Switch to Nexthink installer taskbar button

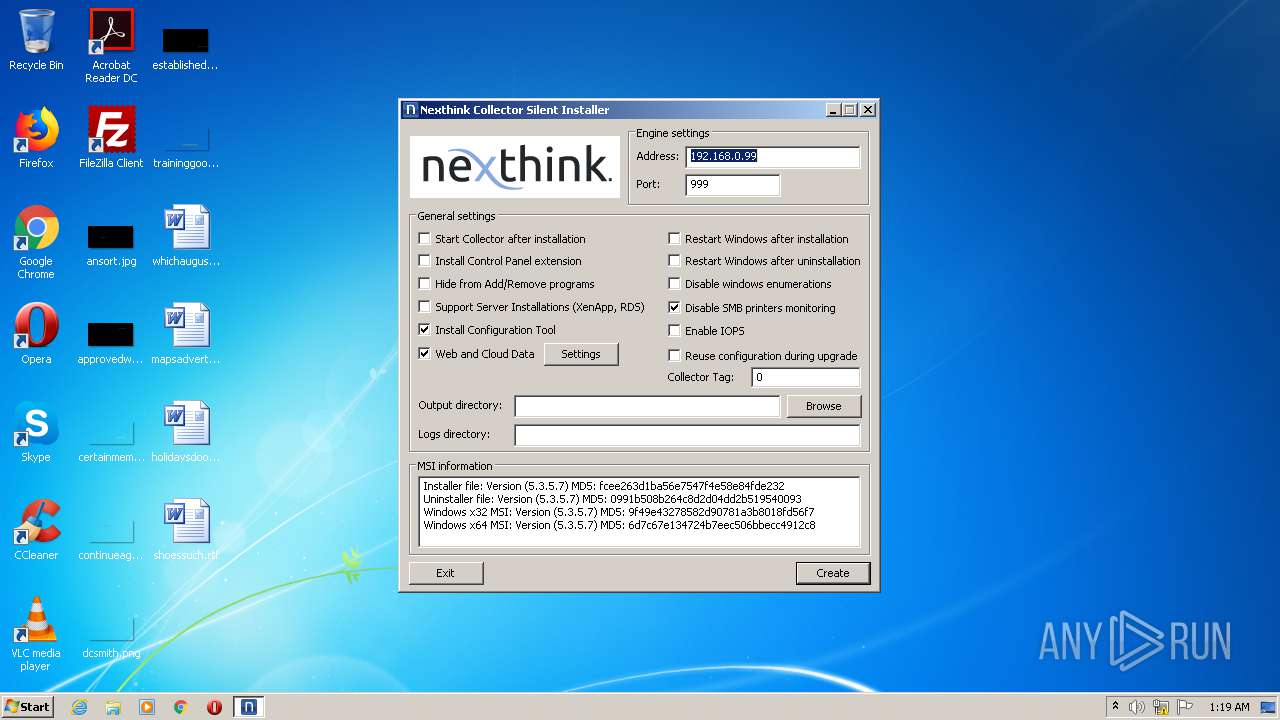[x=248, y=707]
